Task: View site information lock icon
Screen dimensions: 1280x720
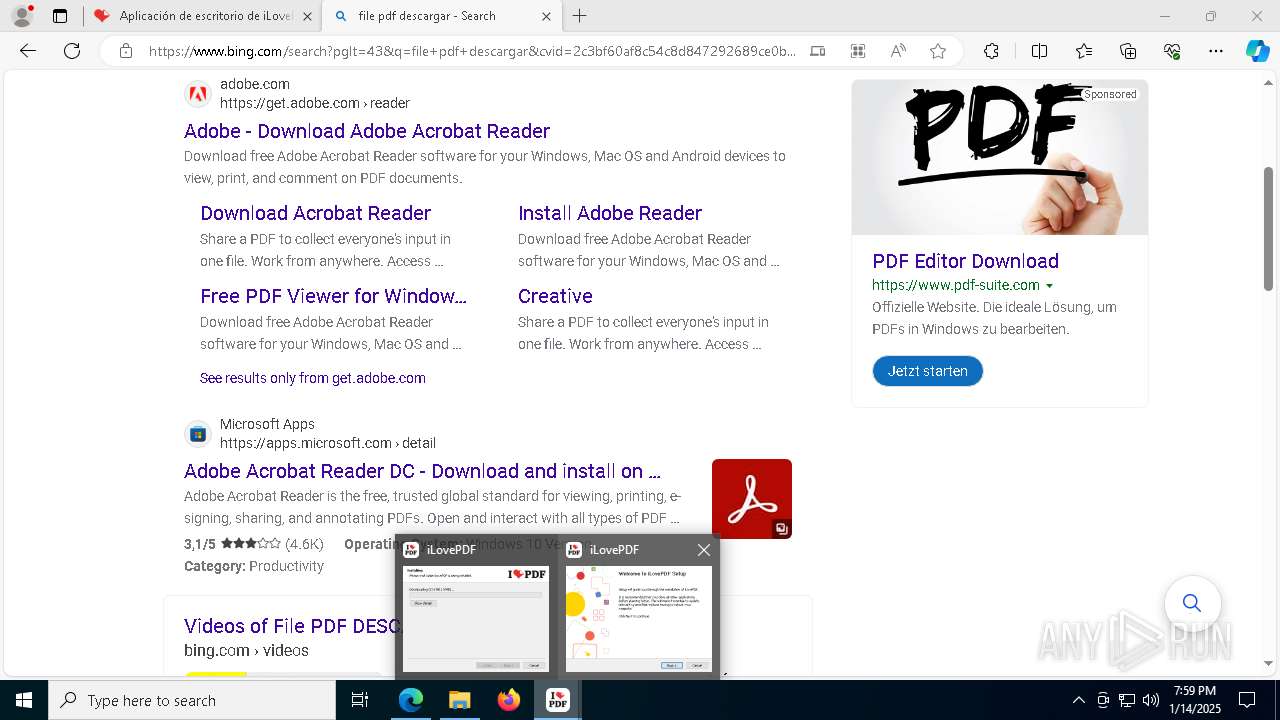Action: tap(125, 51)
